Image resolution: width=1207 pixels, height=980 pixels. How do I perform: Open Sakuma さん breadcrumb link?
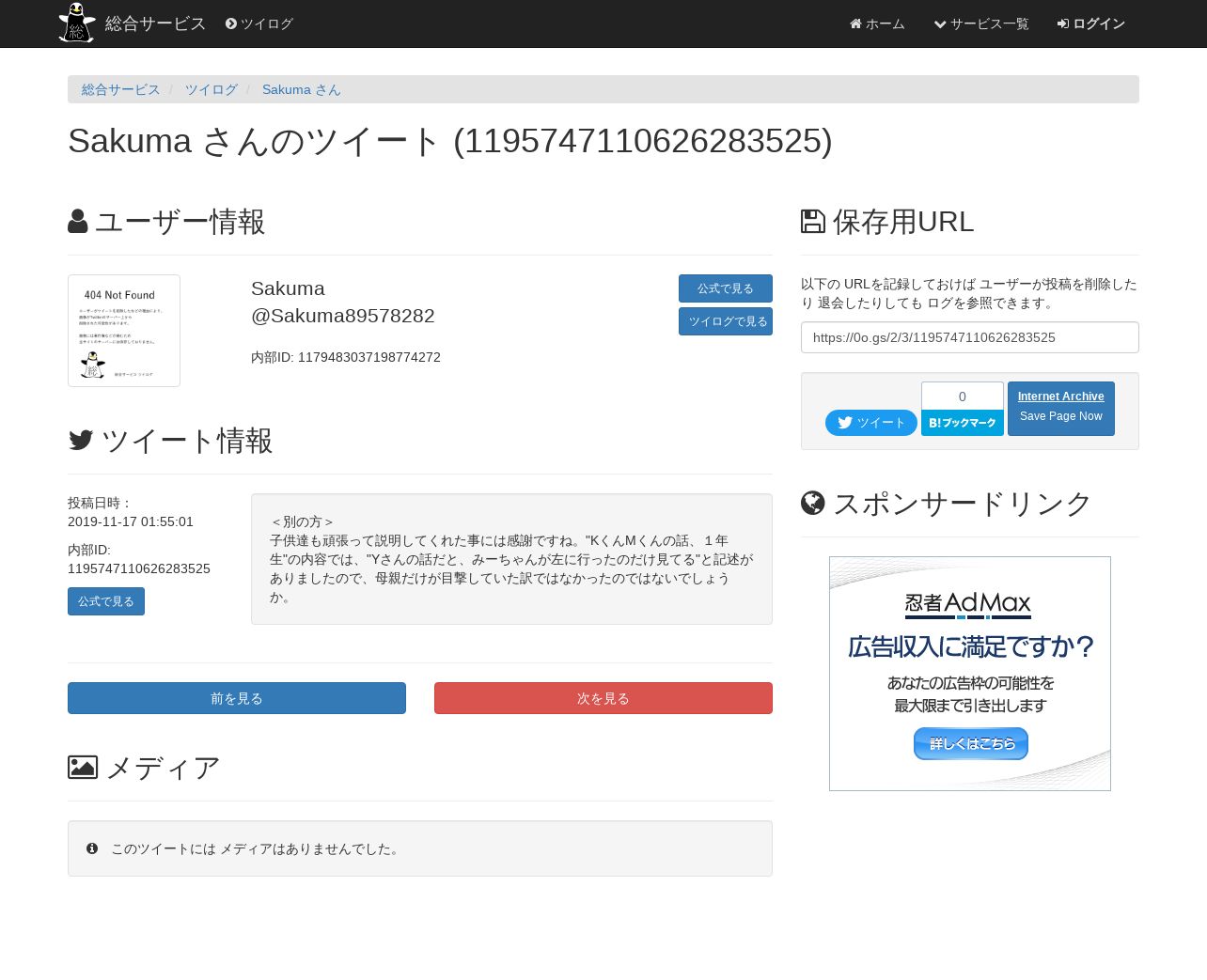click(x=301, y=89)
